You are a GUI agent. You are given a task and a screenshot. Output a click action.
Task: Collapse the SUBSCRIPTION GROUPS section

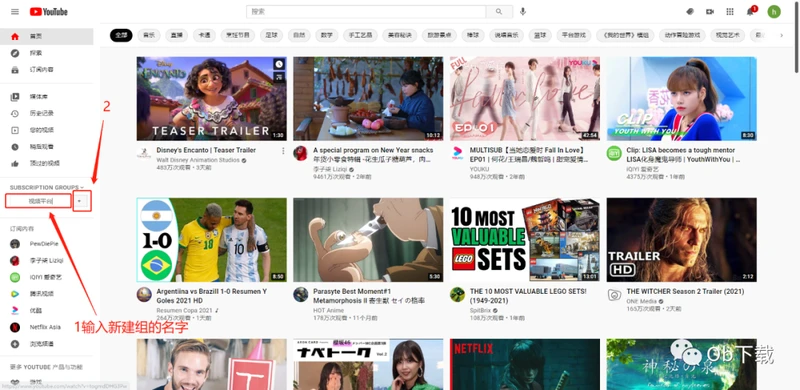[46, 187]
